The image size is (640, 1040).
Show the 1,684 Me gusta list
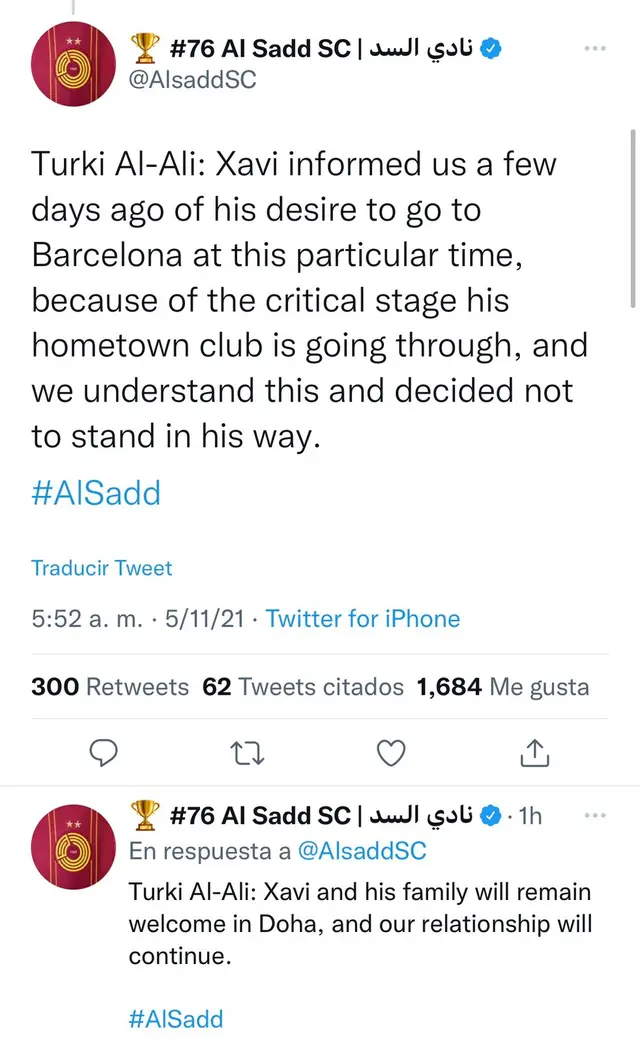pyautogui.click(x=502, y=687)
